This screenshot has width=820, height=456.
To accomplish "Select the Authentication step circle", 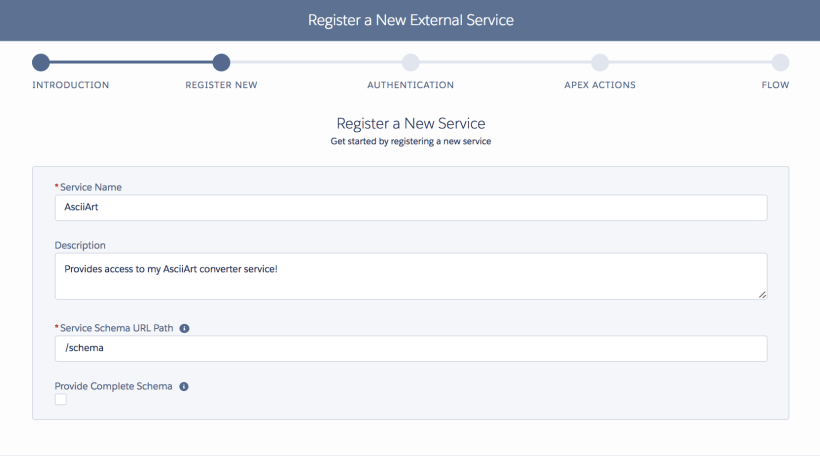I will (x=411, y=63).
